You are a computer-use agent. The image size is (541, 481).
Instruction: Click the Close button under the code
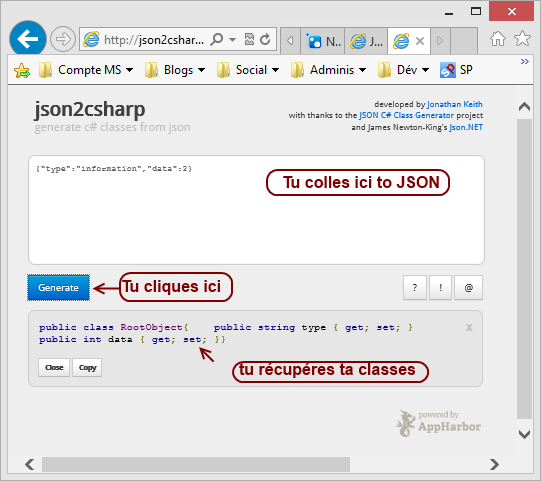54,367
